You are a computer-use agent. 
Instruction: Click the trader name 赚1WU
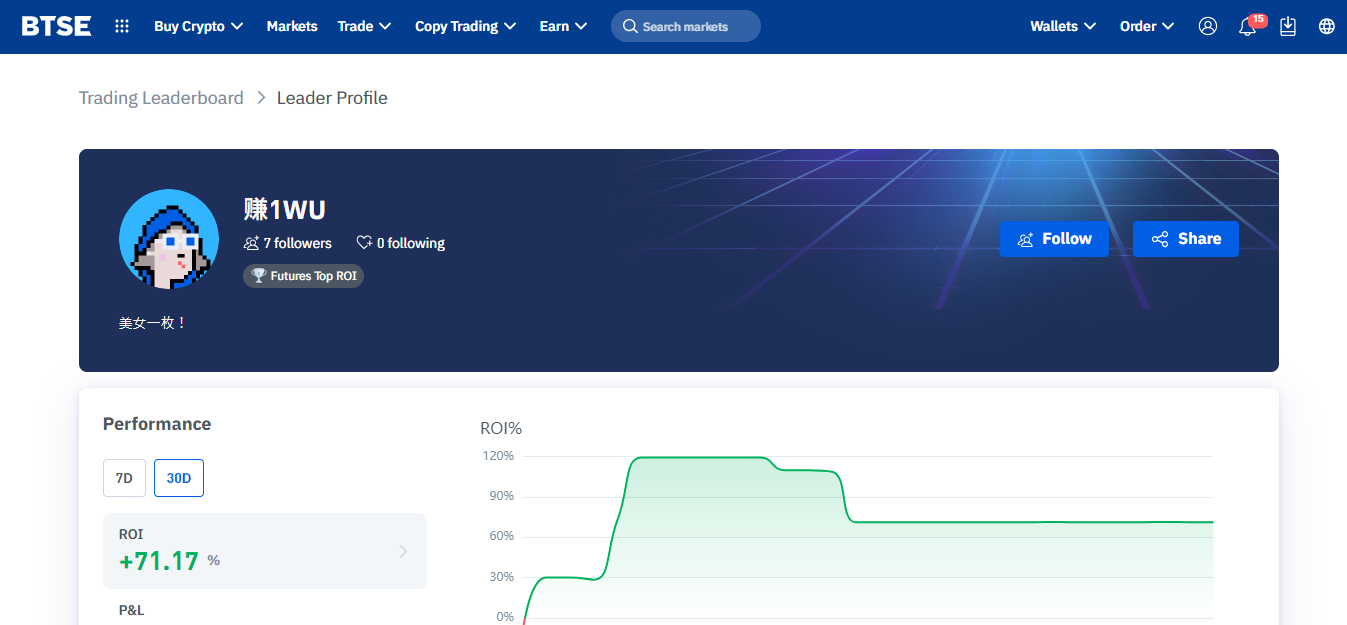tap(285, 210)
